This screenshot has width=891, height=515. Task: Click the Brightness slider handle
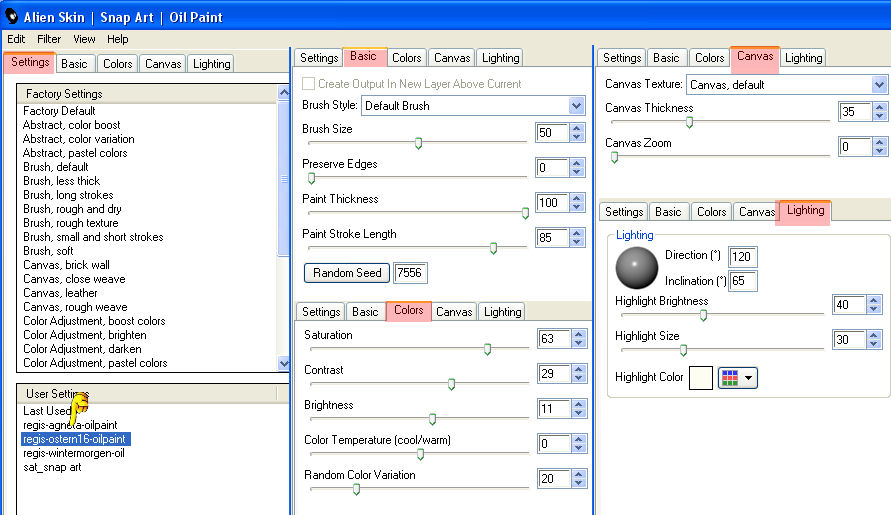click(x=432, y=420)
